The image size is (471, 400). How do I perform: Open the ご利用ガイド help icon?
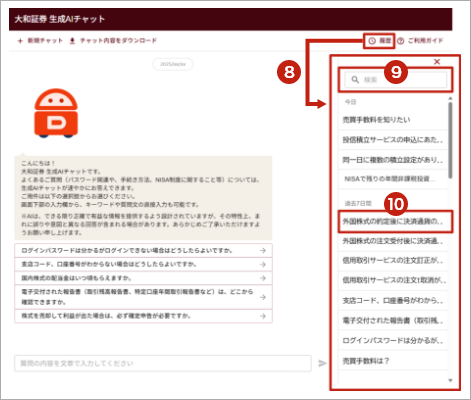coord(401,41)
